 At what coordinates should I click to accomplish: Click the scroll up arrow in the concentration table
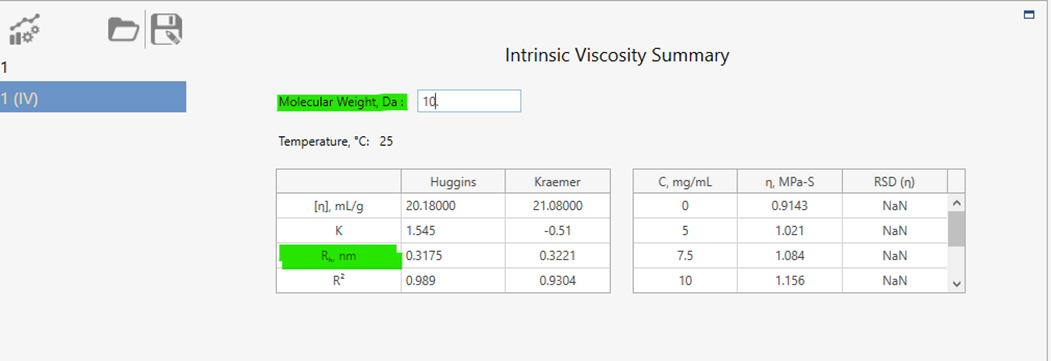tap(956, 203)
